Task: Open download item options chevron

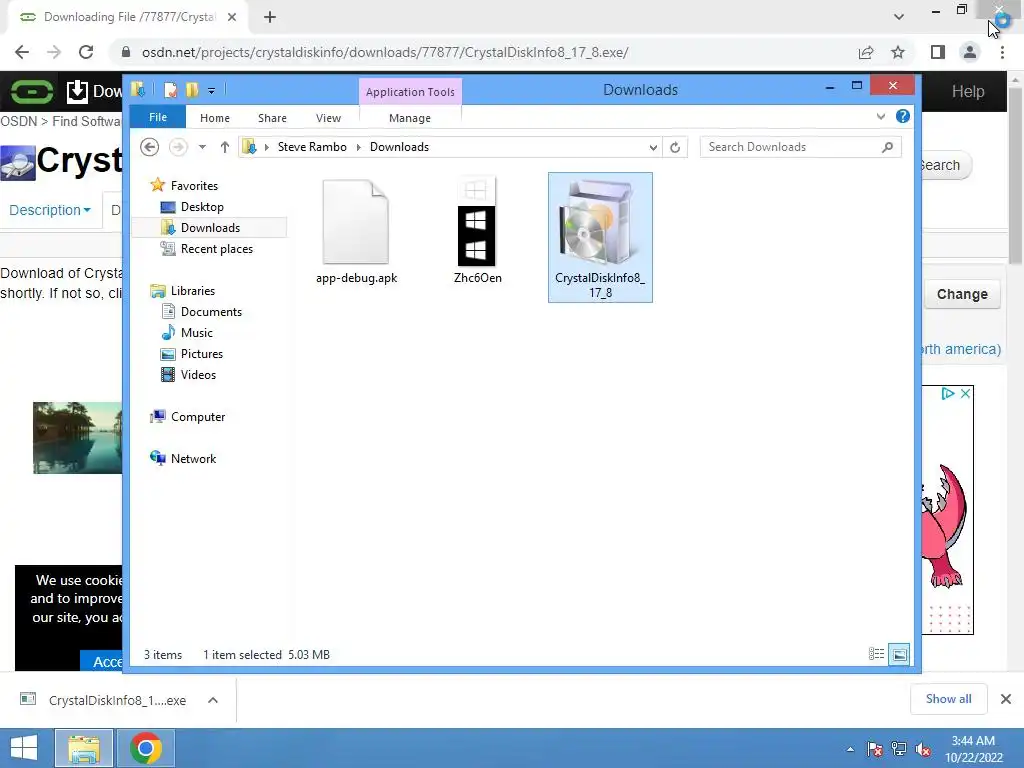Action: coord(212,700)
